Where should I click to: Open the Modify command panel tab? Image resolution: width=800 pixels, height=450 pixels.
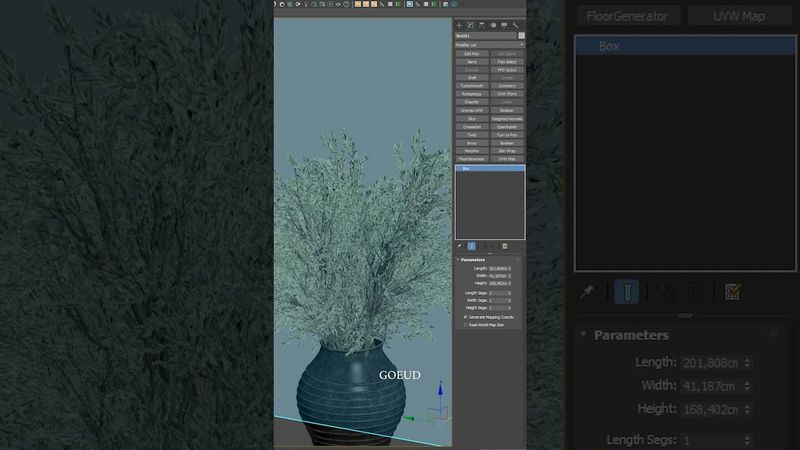tap(470, 24)
